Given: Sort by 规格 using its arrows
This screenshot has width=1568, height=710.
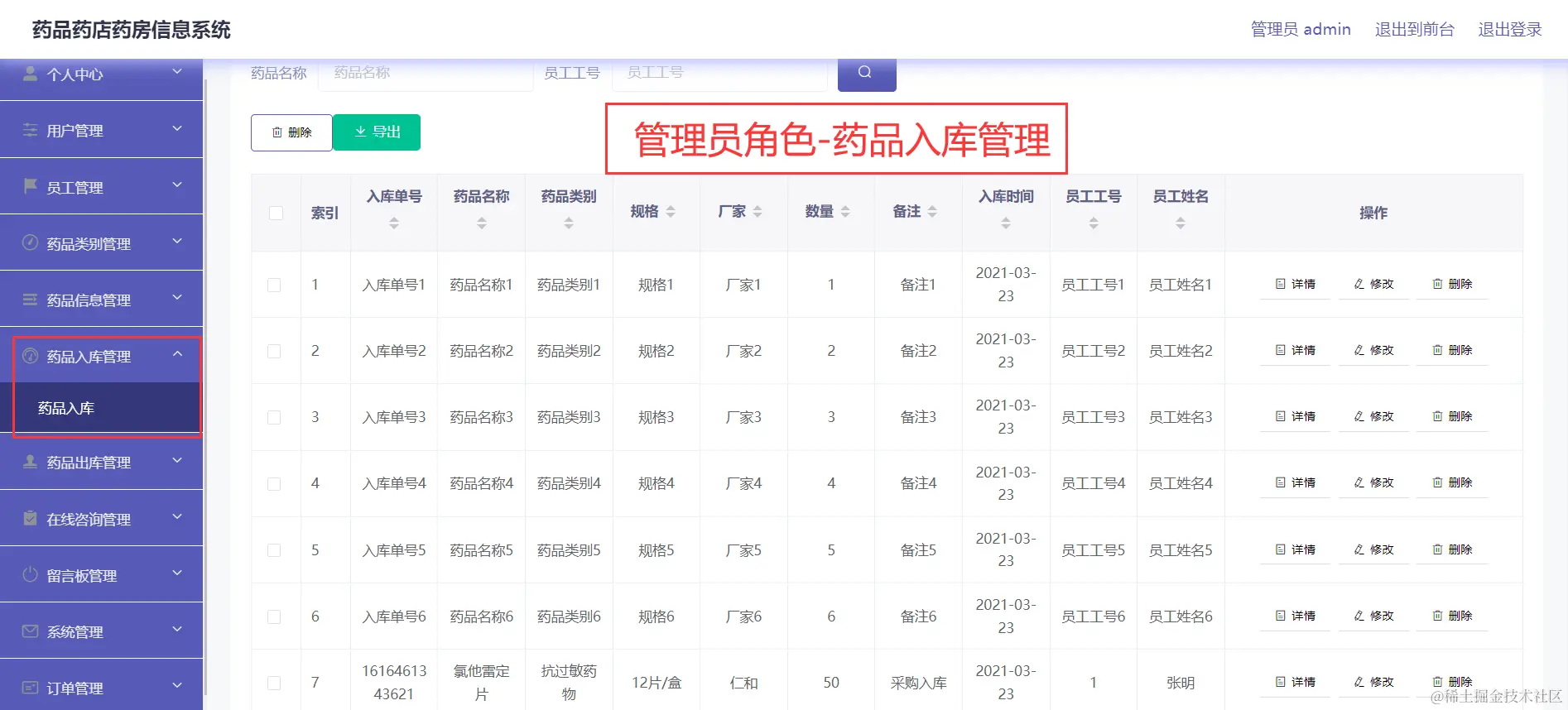Looking at the screenshot, I should [x=671, y=212].
